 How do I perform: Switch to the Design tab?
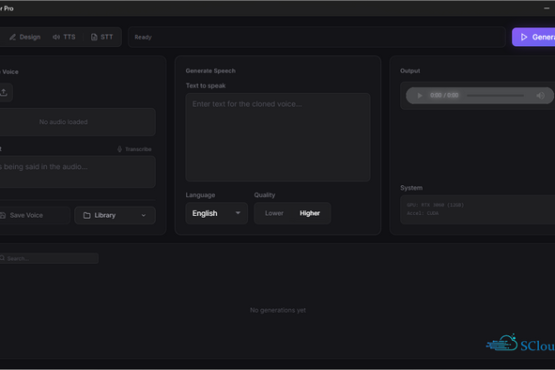tap(25, 37)
